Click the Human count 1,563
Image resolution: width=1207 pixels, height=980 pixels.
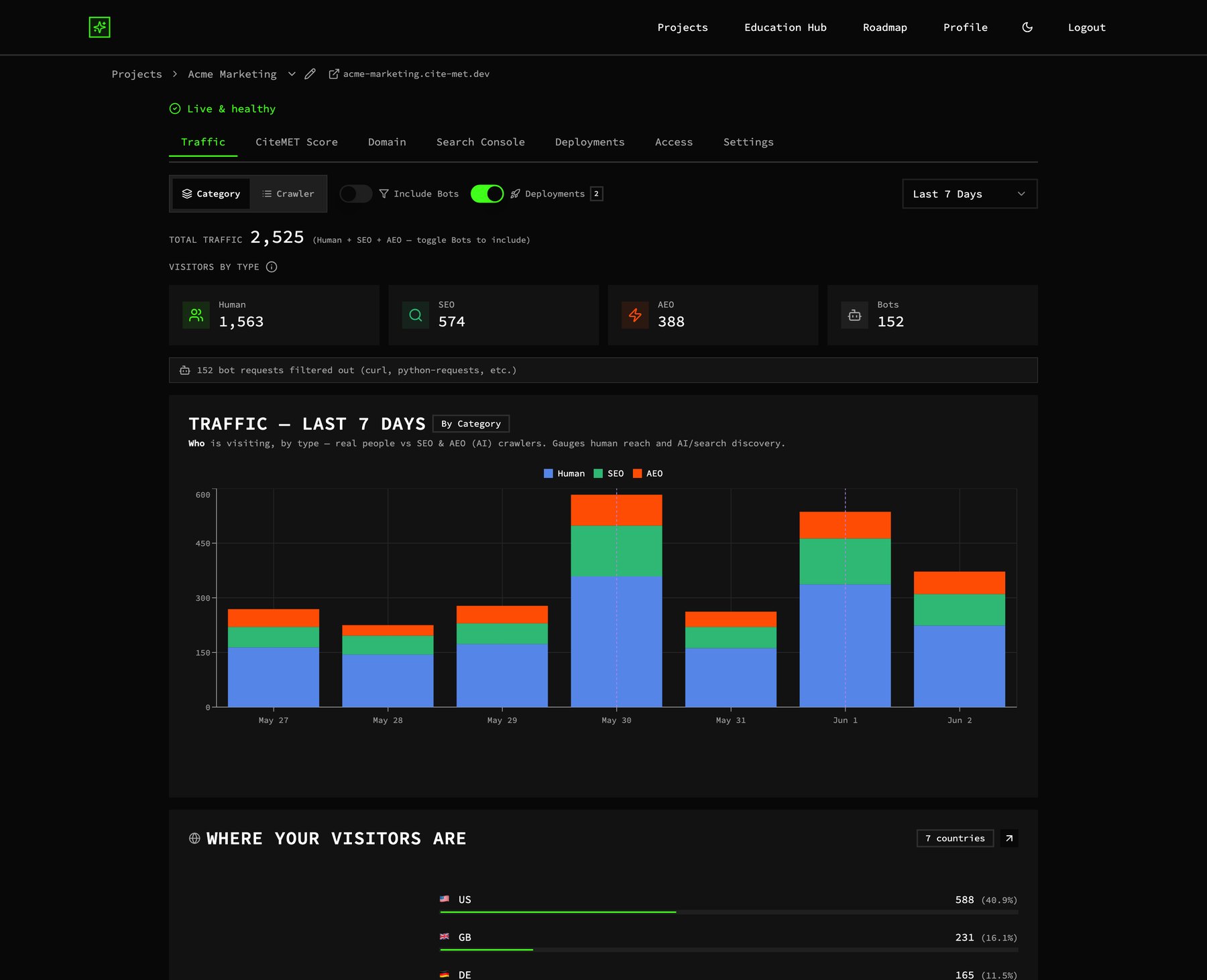coord(241,322)
